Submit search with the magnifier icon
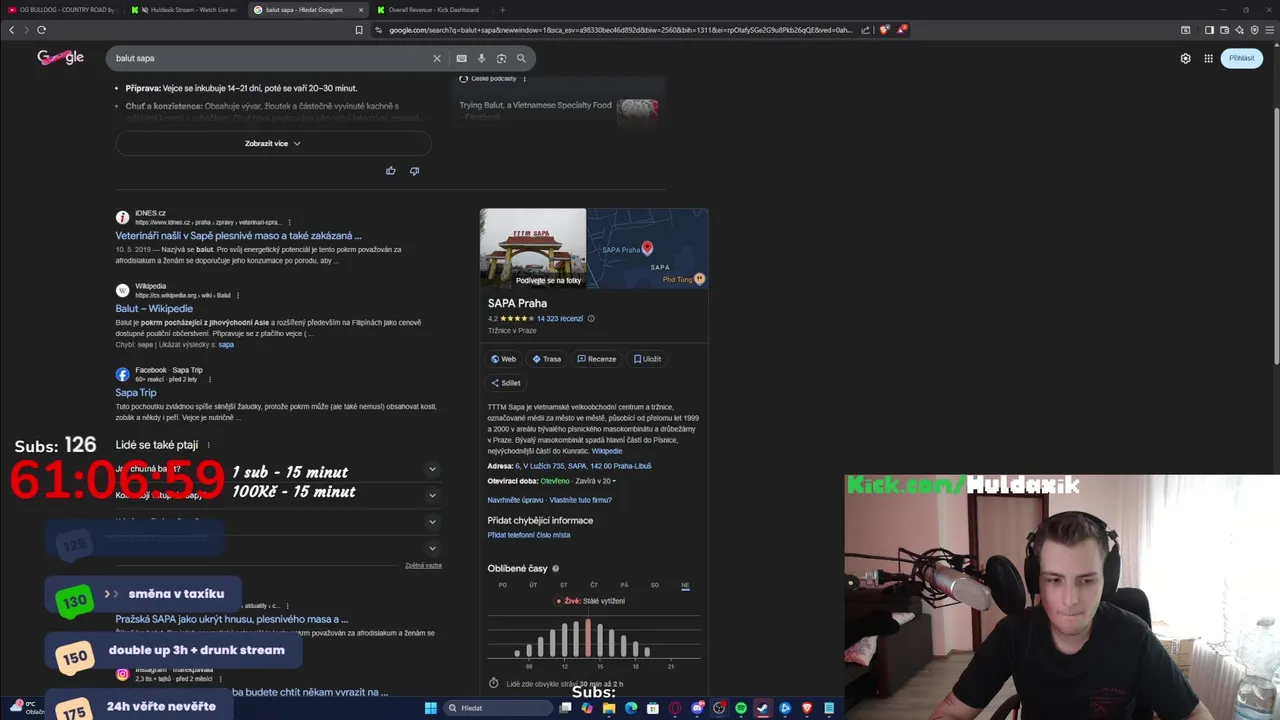This screenshot has height=720, width=1280. (x=521, y=58)
